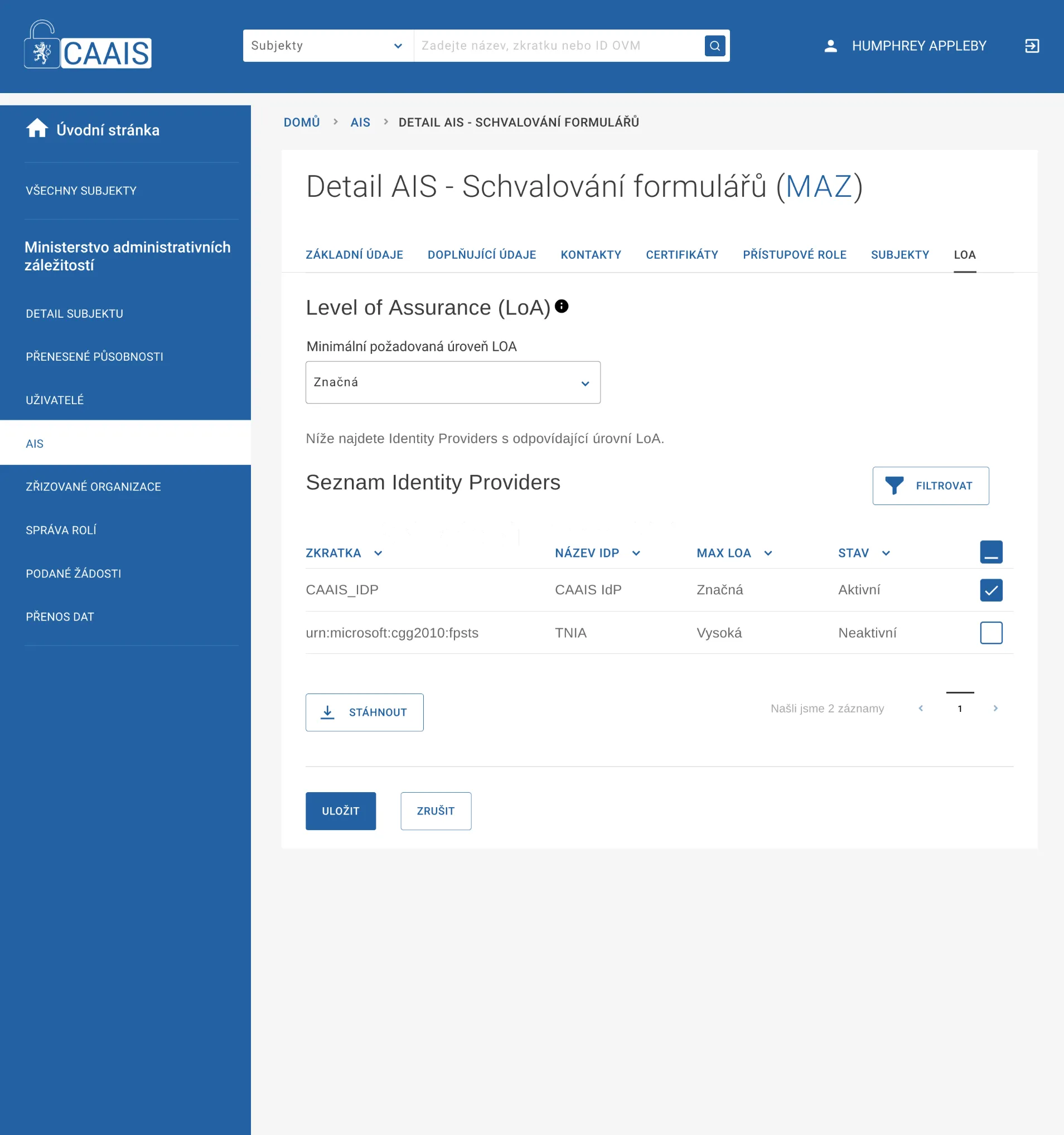
Task: Uncheck the CAAIS_IDP row checkbox
Action: click(x=991, y=590)
